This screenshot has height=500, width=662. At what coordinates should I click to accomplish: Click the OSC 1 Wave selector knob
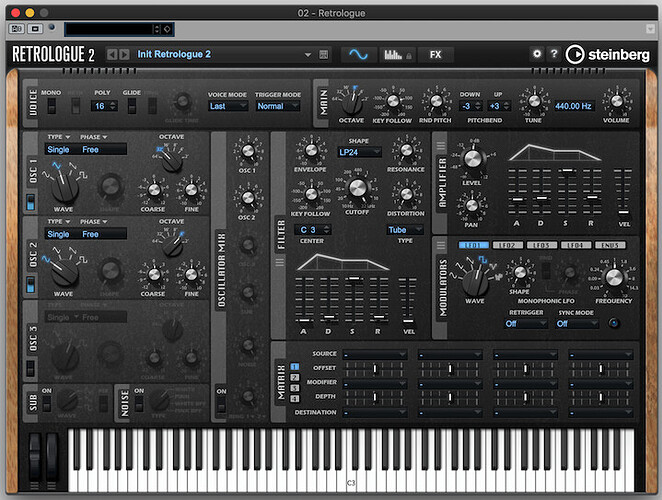pos(65,188)
